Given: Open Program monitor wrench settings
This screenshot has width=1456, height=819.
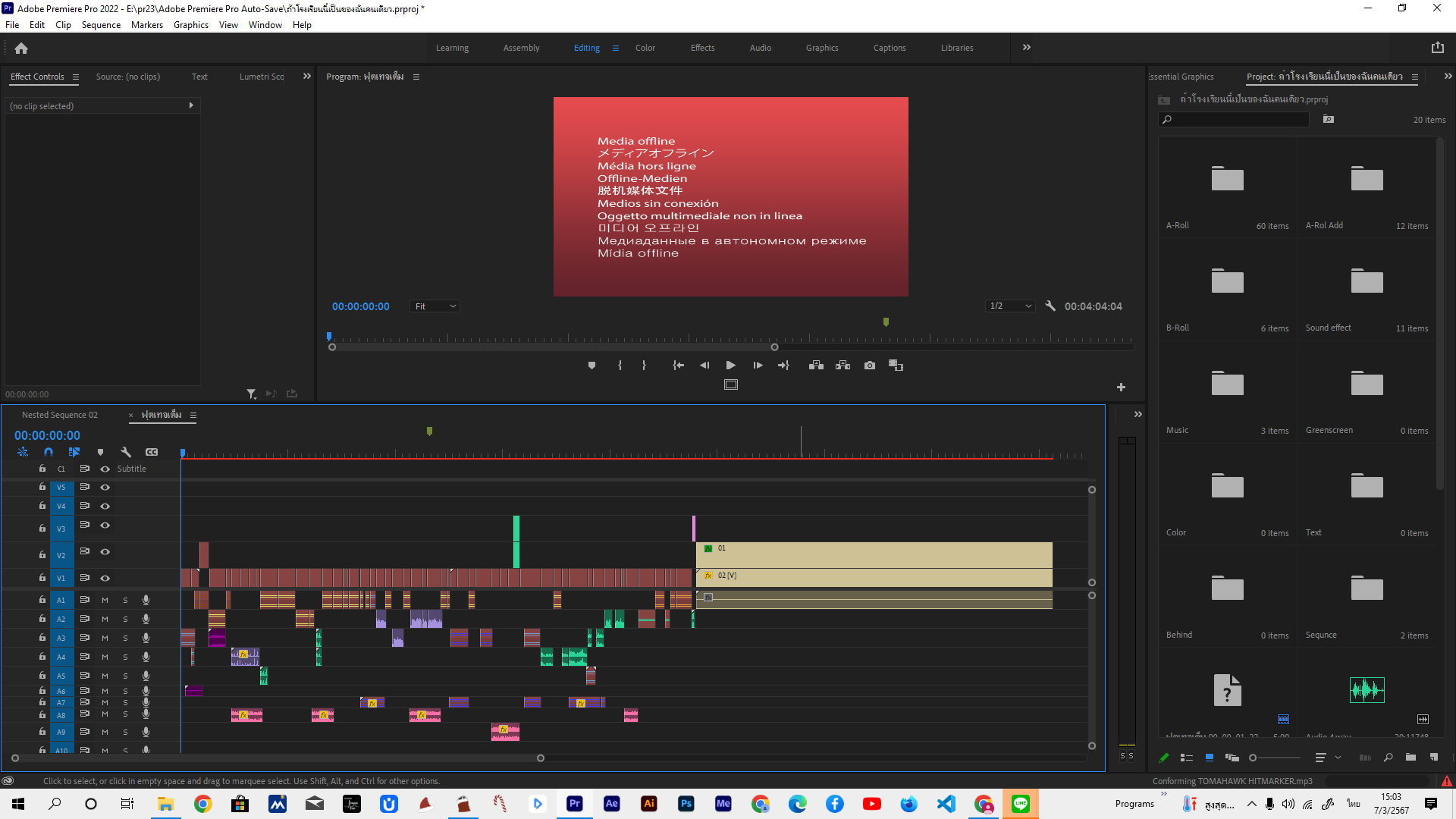Looking at the screenshot, I should 1050,306.
